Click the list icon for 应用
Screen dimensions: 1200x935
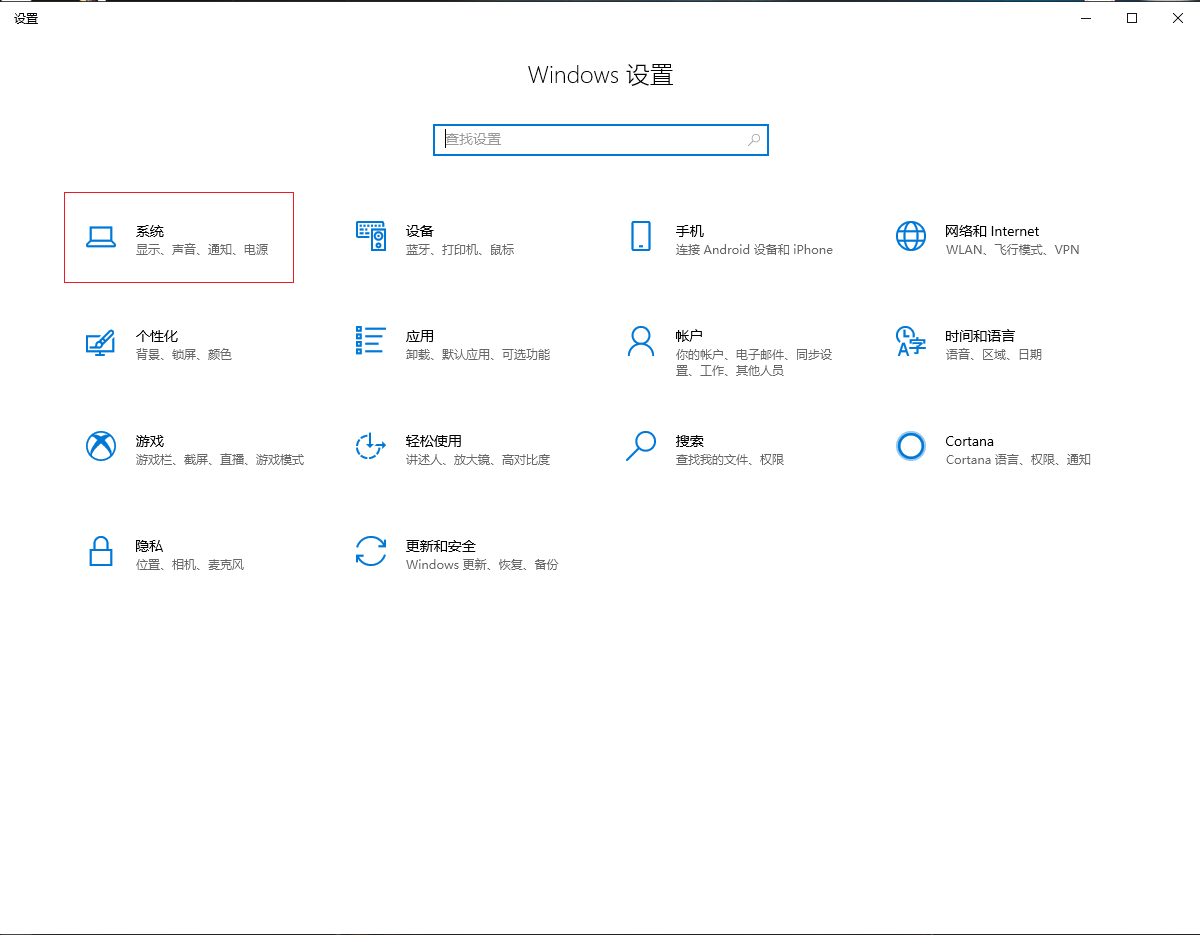(371, 341)
